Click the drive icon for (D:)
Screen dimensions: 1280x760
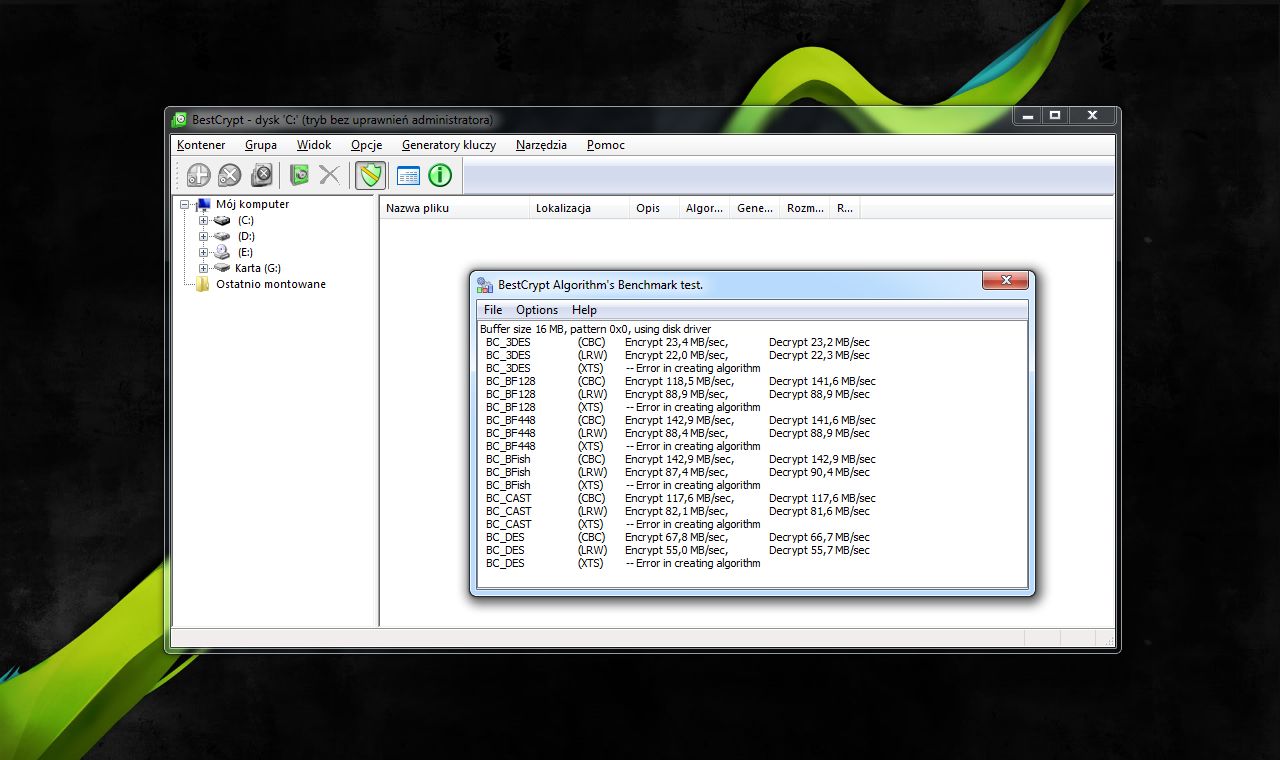coord(222,236)
